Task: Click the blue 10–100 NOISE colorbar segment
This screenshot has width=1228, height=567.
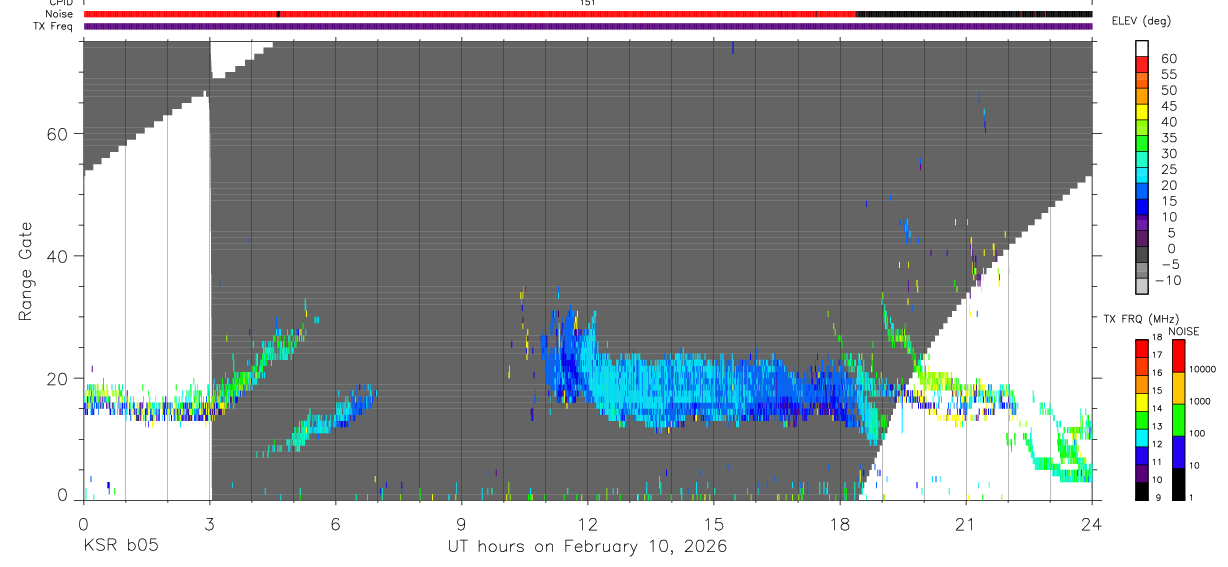Action: click(1178, 452)
